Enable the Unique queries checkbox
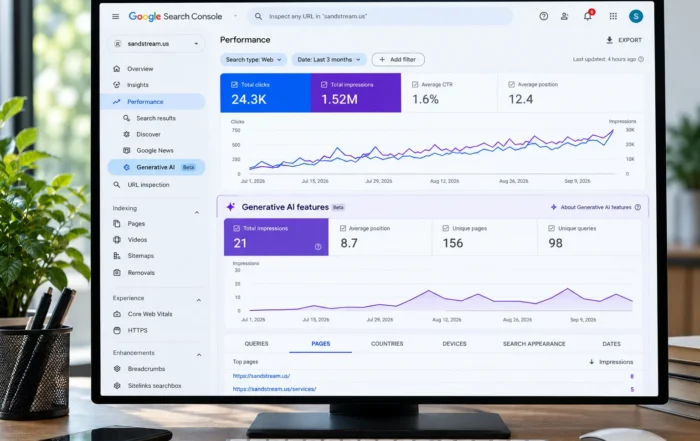The width and height of the screenshot is (700, 441). pyautogui.click(x=551, y=229)
